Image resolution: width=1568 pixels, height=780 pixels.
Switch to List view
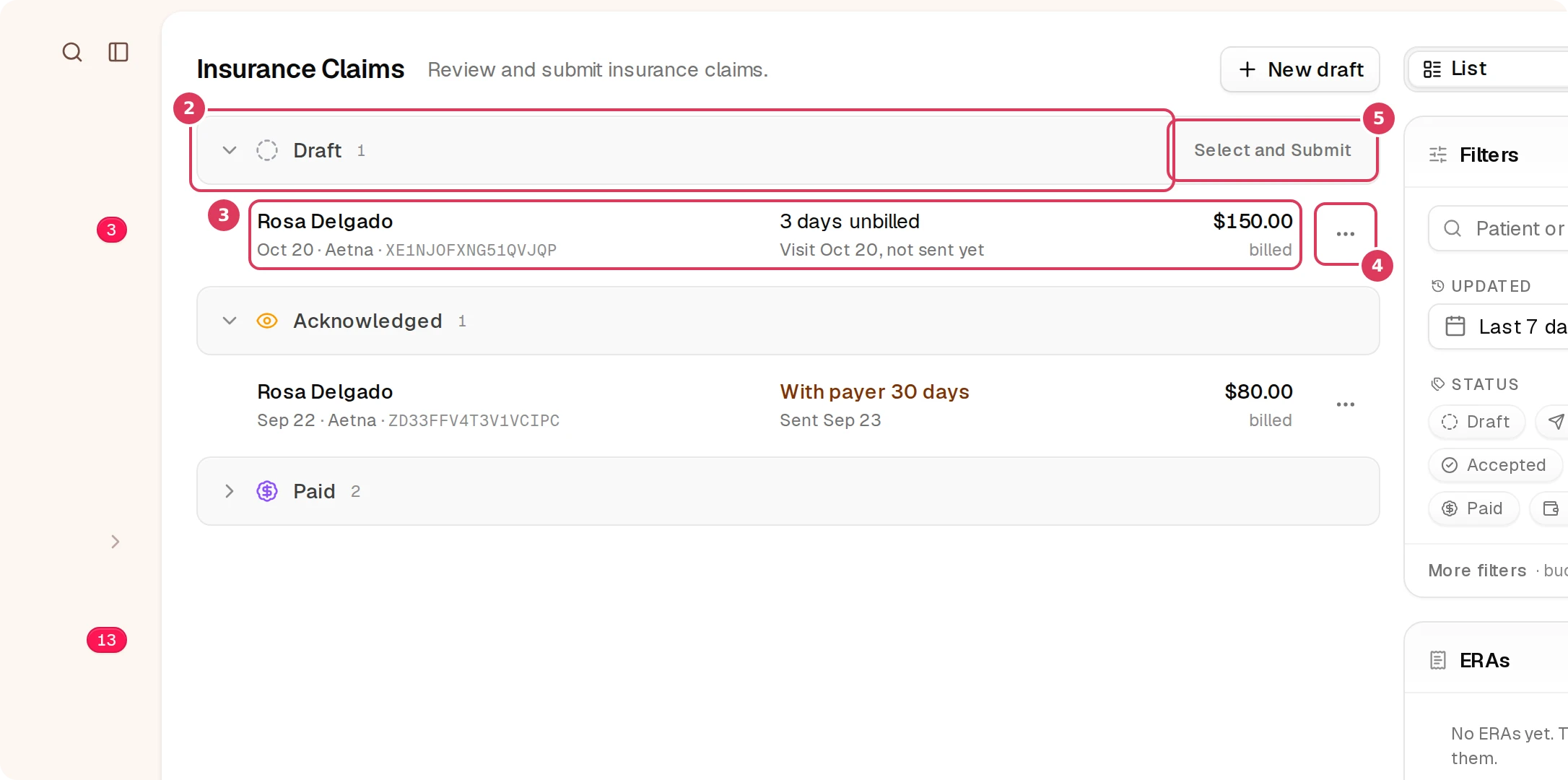click(1487, 69)
